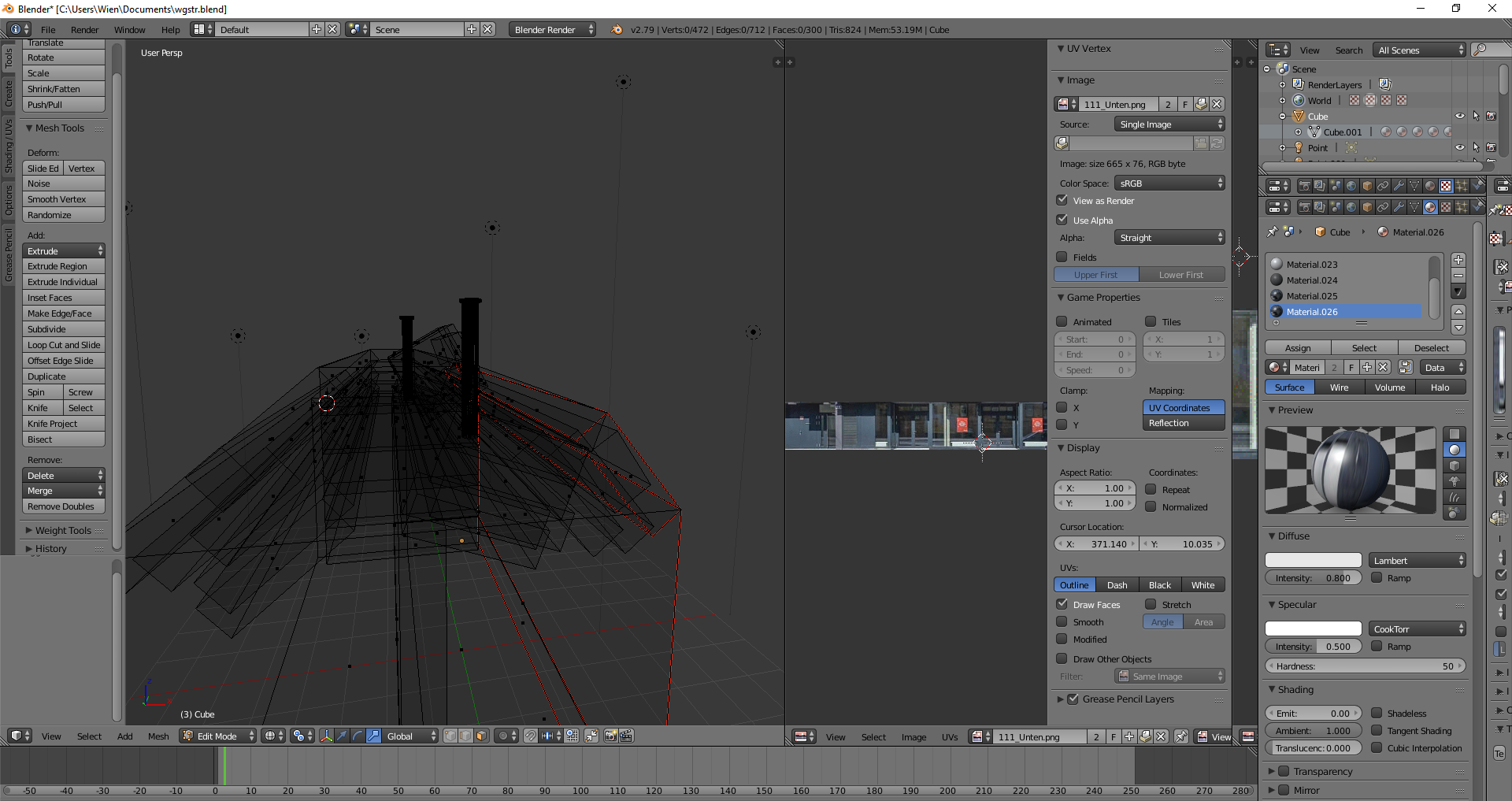
Task: Switch to the Wire material tab
Action: coord(1339,388)
